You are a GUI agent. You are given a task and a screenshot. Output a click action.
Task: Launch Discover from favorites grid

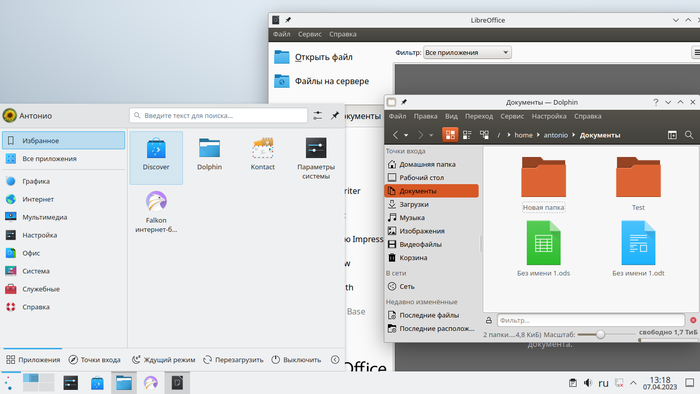156,157
